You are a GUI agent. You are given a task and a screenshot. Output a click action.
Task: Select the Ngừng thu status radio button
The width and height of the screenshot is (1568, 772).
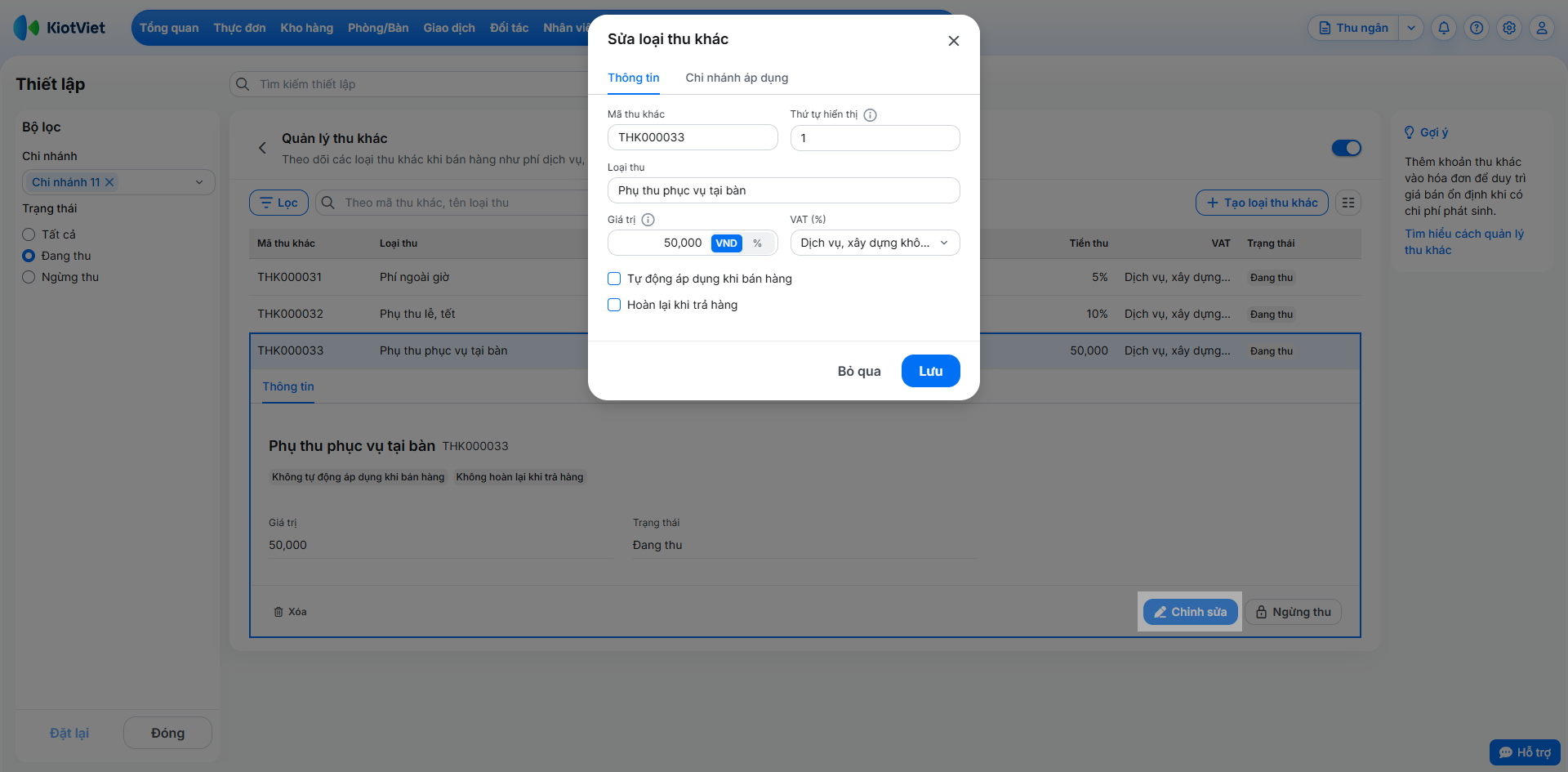pos(29,277)
